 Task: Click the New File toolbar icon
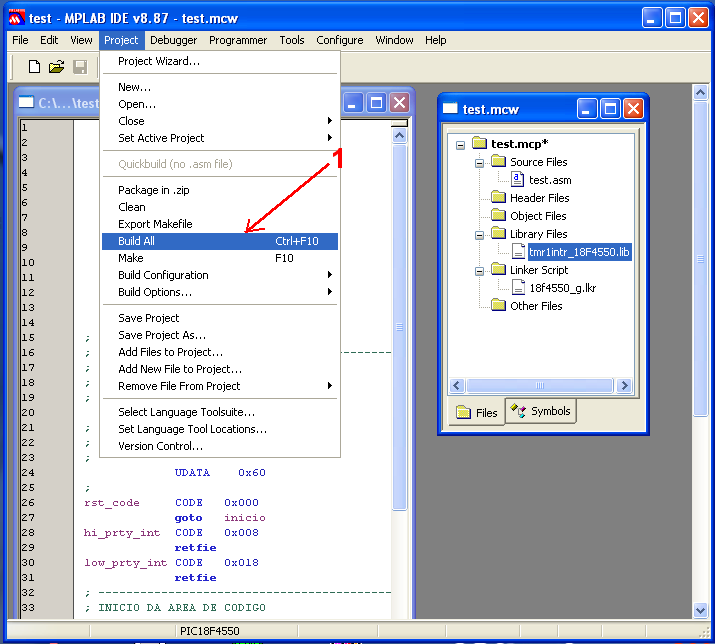point(34,67)
